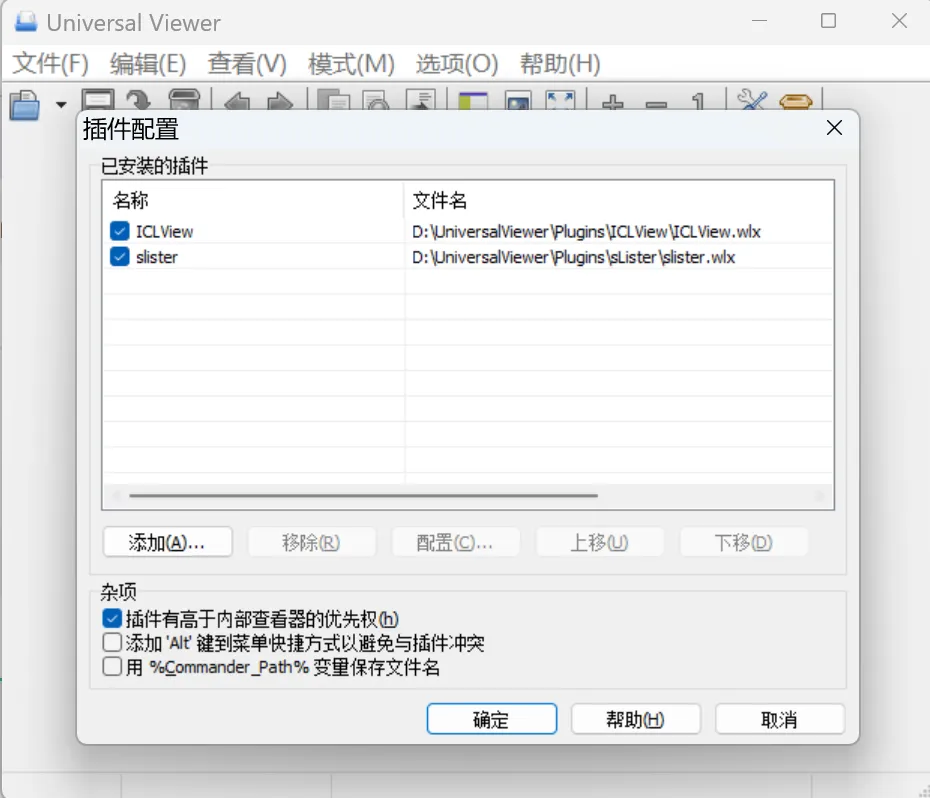Click the reload file curved-arrow toolbar icon
This screenshot has width=930, height=798.
pyautogui.click(x=138, y=99)
